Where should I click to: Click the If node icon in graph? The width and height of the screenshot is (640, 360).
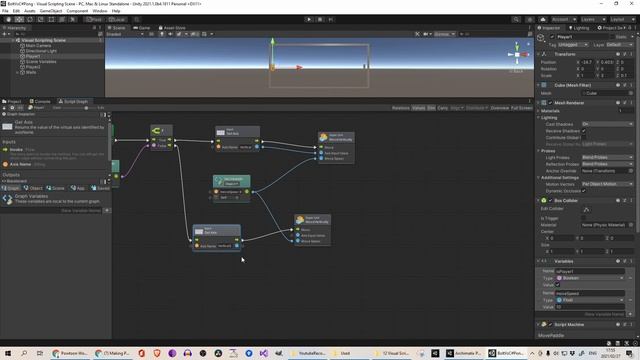[156, 131]
